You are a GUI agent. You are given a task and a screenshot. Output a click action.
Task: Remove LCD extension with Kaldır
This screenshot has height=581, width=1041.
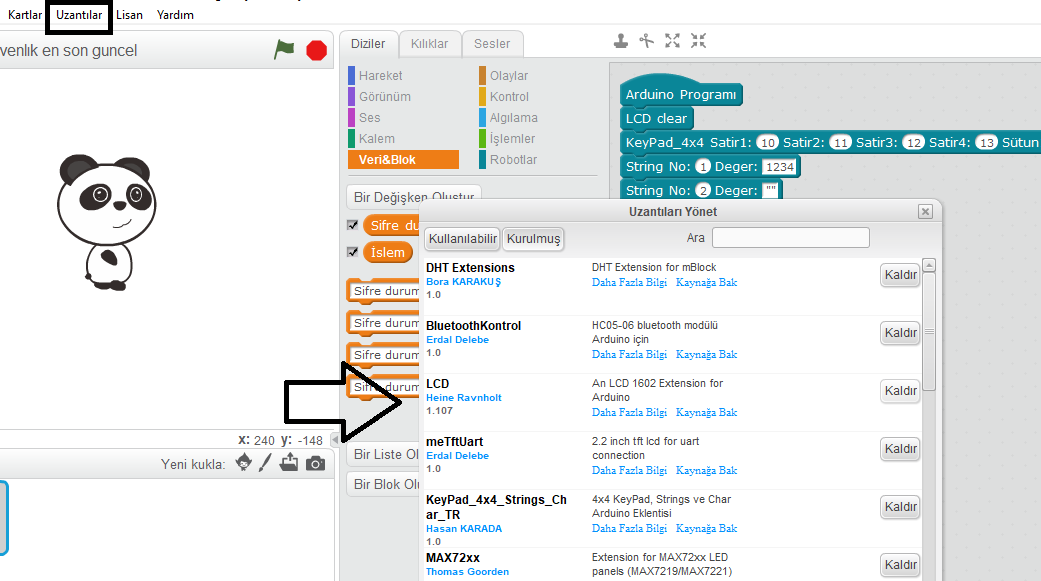click(x=900, y=391)
